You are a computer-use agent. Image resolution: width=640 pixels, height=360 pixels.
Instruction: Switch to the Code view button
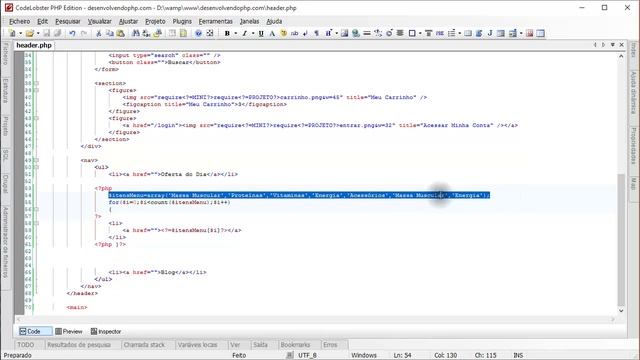point(35,331)
